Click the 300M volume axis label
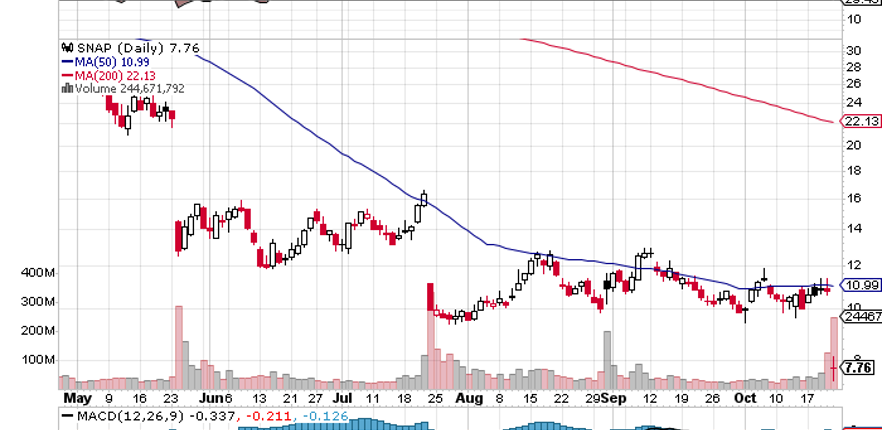This screenshot has width=882, height=430. point(39,302)
